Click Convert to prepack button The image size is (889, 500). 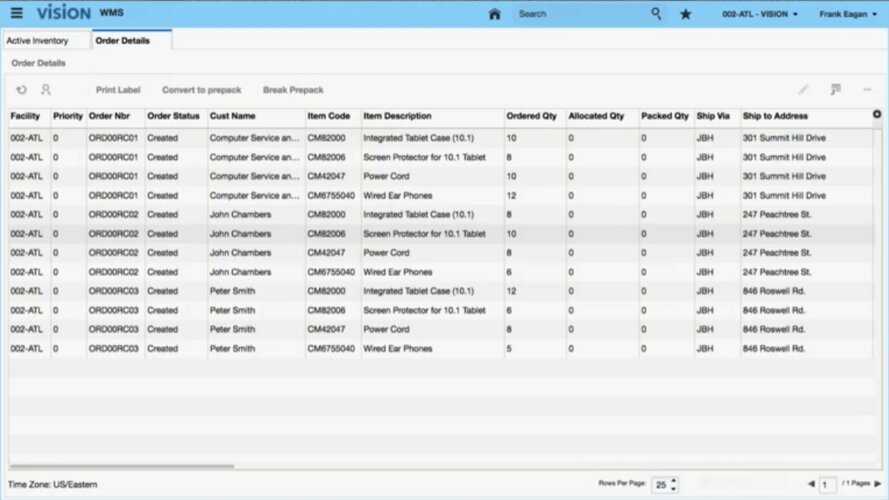[201, 90]
